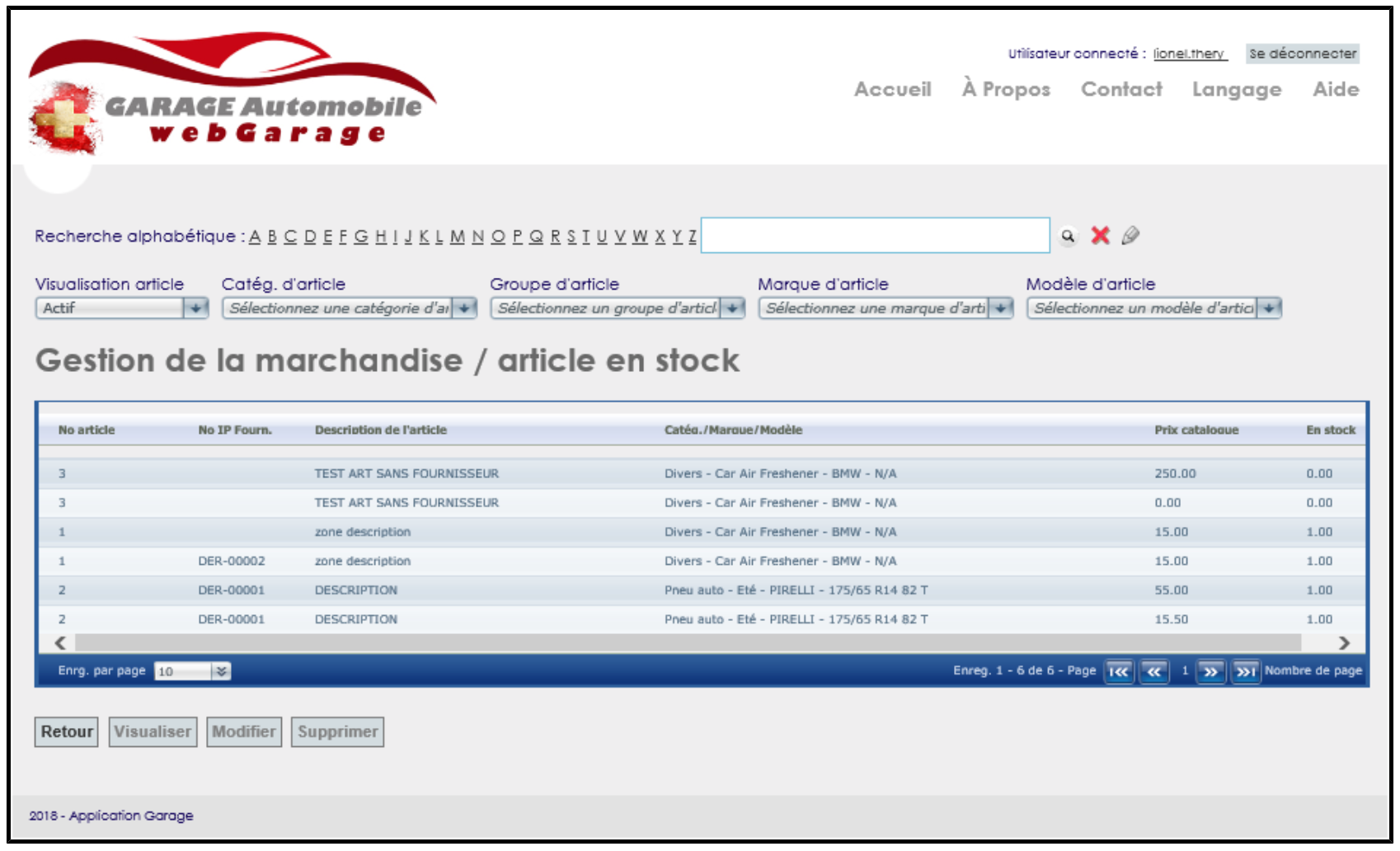Focus the alphabetical search text field
The width and height of the screenshot is (1400, 851).
[874, 236]
